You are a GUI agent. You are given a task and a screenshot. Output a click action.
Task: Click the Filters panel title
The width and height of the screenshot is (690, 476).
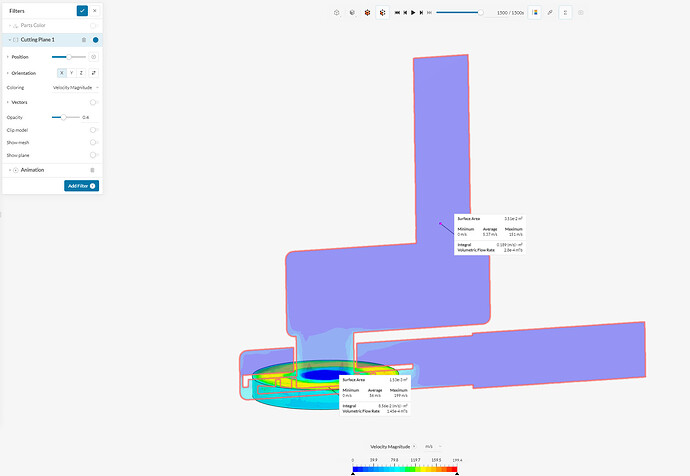(17, 11)
